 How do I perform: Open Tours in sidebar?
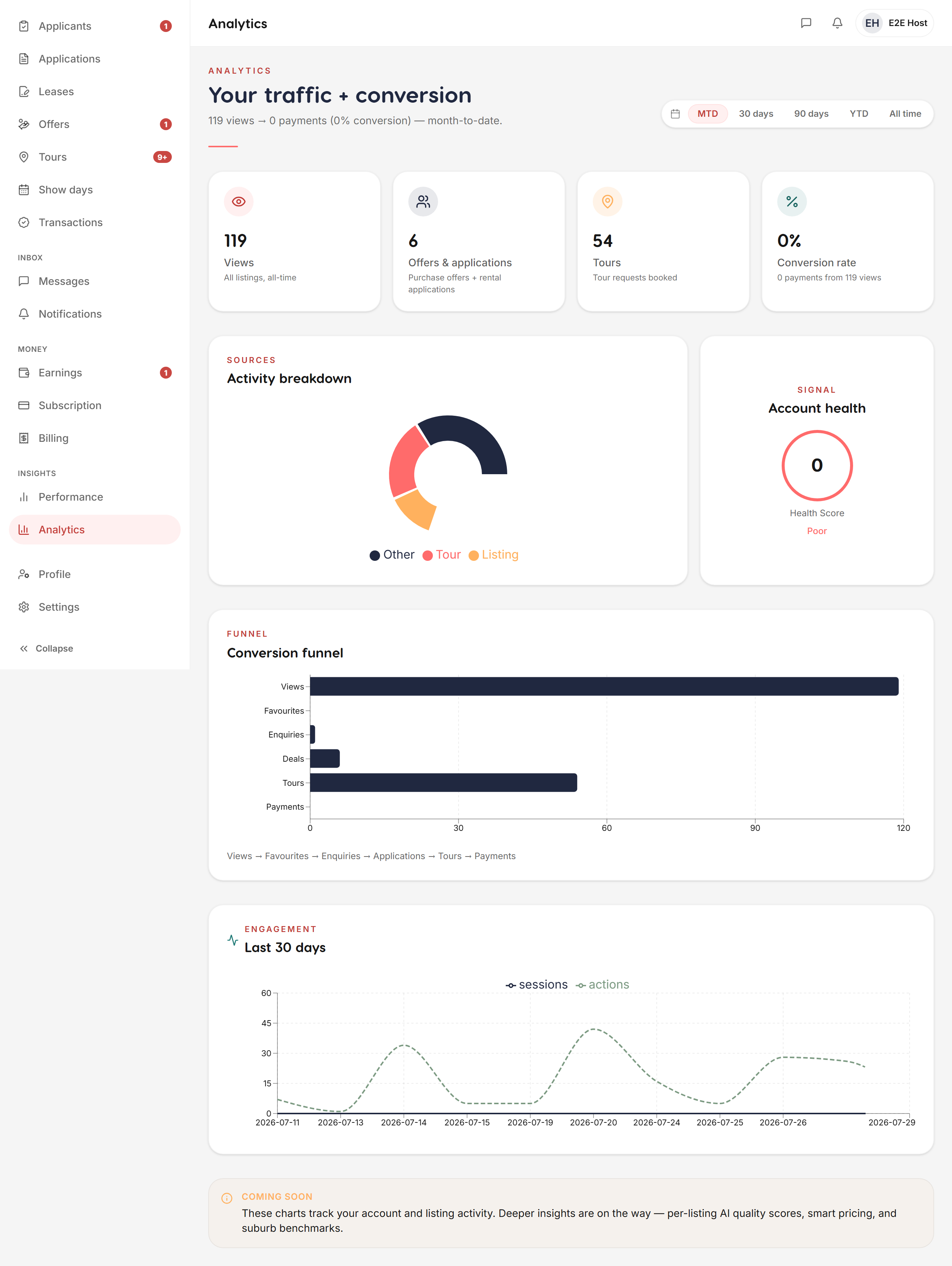(95, 156)
